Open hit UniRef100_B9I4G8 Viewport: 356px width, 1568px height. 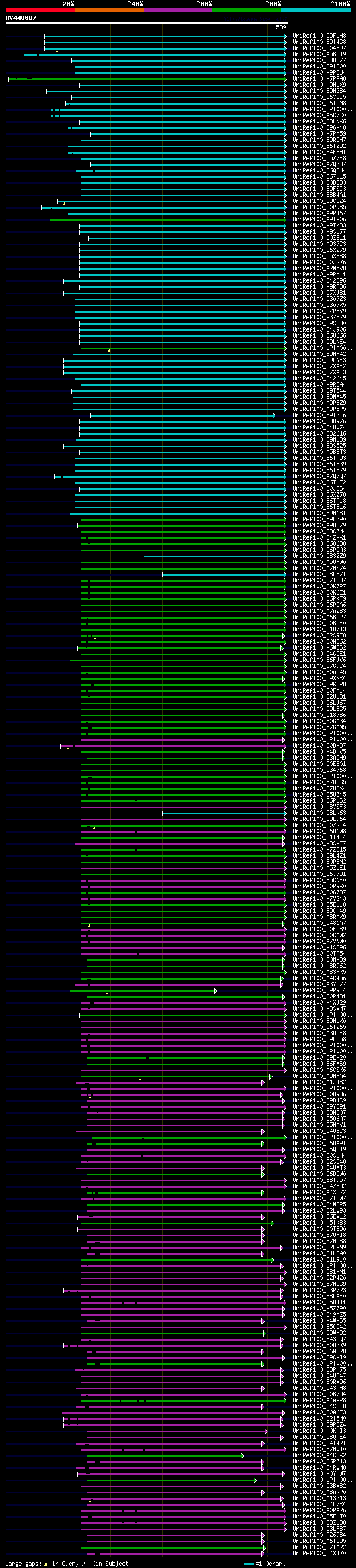[x=319, y=42]
